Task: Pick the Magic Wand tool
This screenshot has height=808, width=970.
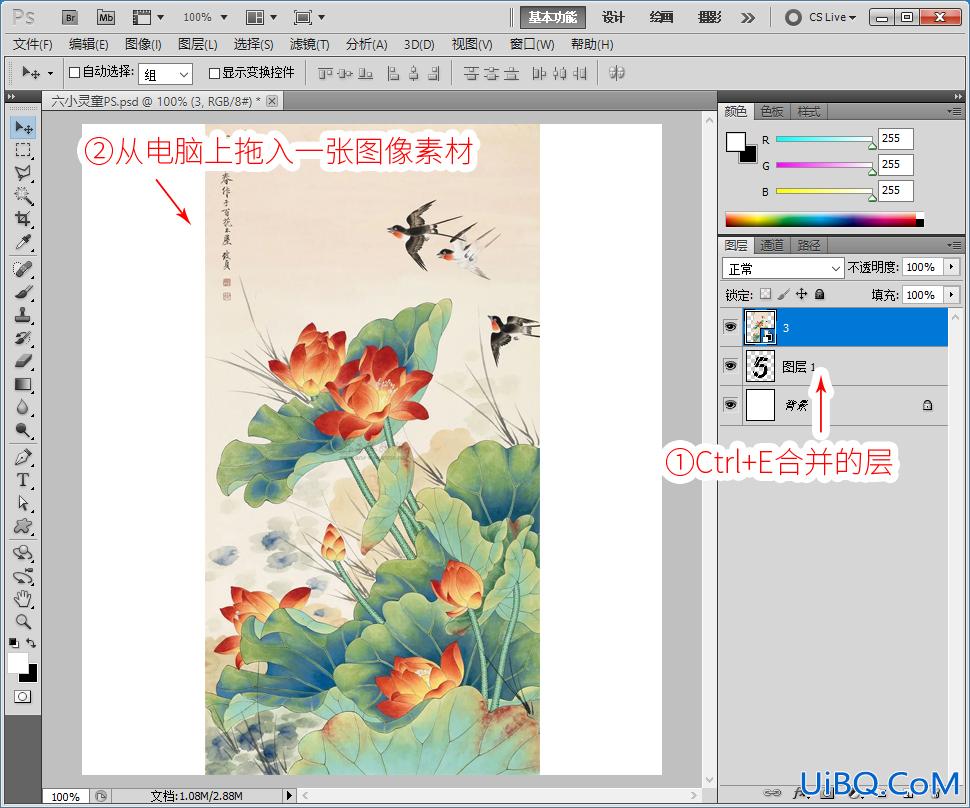Action: (x=24, y=196)
